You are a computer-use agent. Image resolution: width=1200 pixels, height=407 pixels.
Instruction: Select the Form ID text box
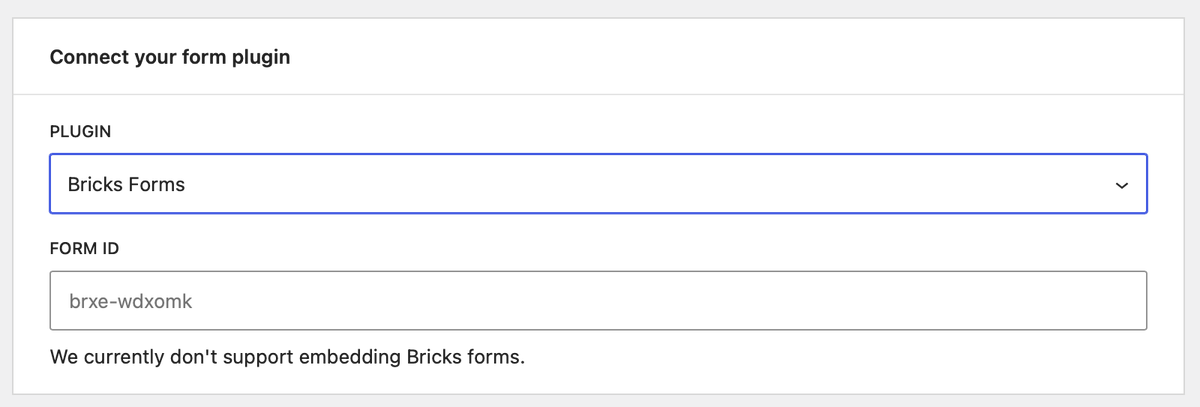tap(598, 300)
